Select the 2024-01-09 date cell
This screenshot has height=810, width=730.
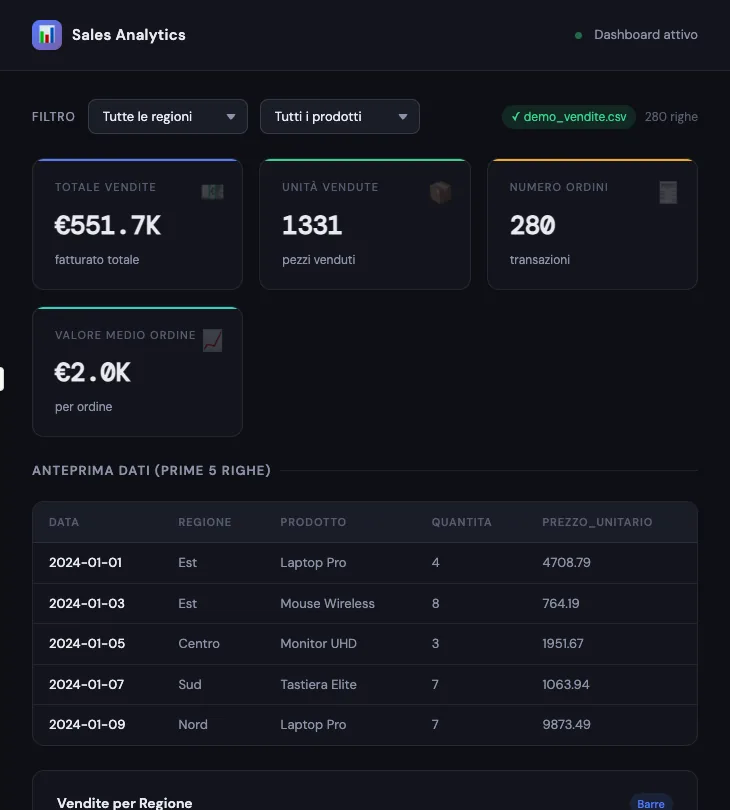87,725
